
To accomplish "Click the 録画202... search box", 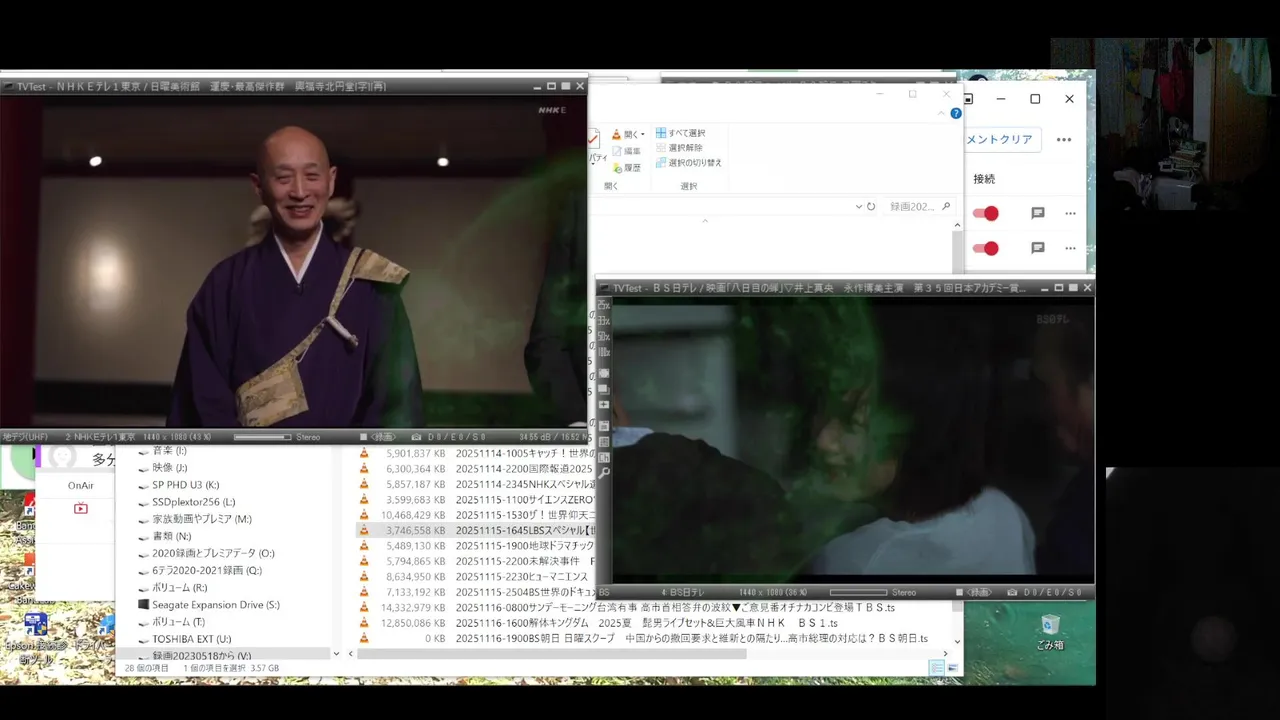I will (918, 207).
